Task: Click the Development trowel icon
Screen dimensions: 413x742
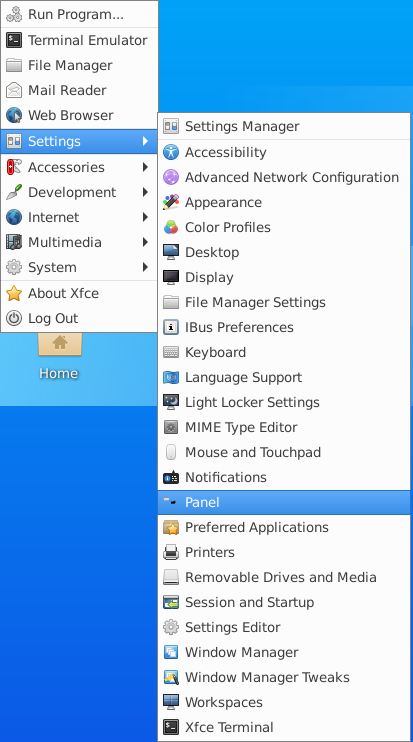Action: point(14,192)
